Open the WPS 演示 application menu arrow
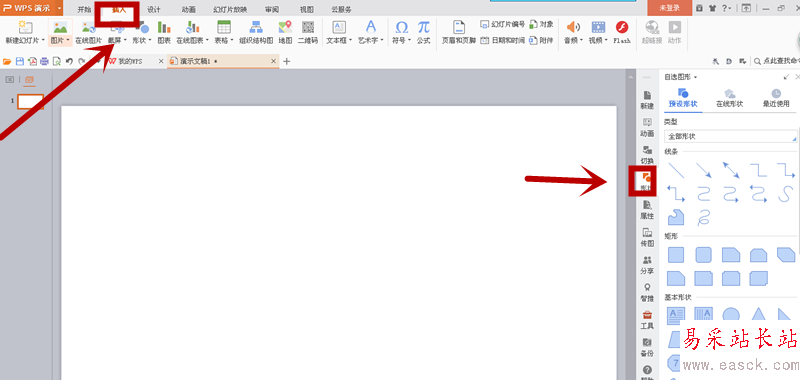Image resolution: width=800 pixels, height=380 pixels. [60, 8]
